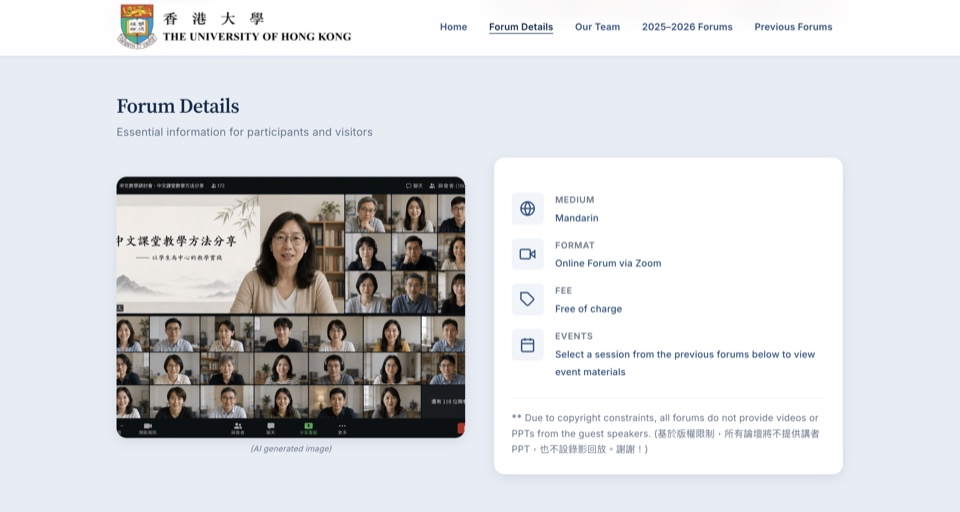Click the 'Free of charge' fee text
Screen dimensions: 960x512
tap(588, 309)
